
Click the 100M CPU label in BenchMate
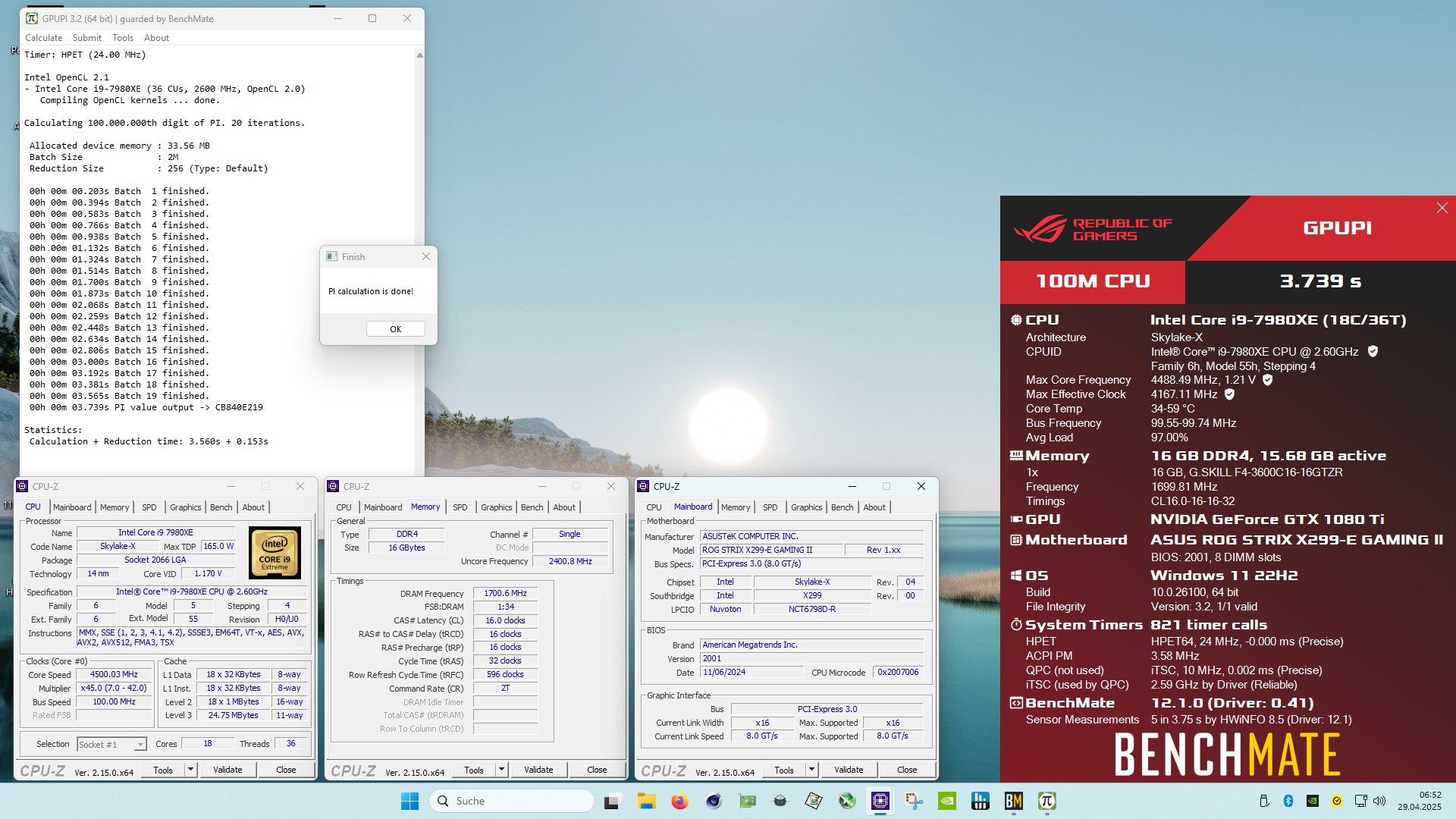click(1093, 281)
